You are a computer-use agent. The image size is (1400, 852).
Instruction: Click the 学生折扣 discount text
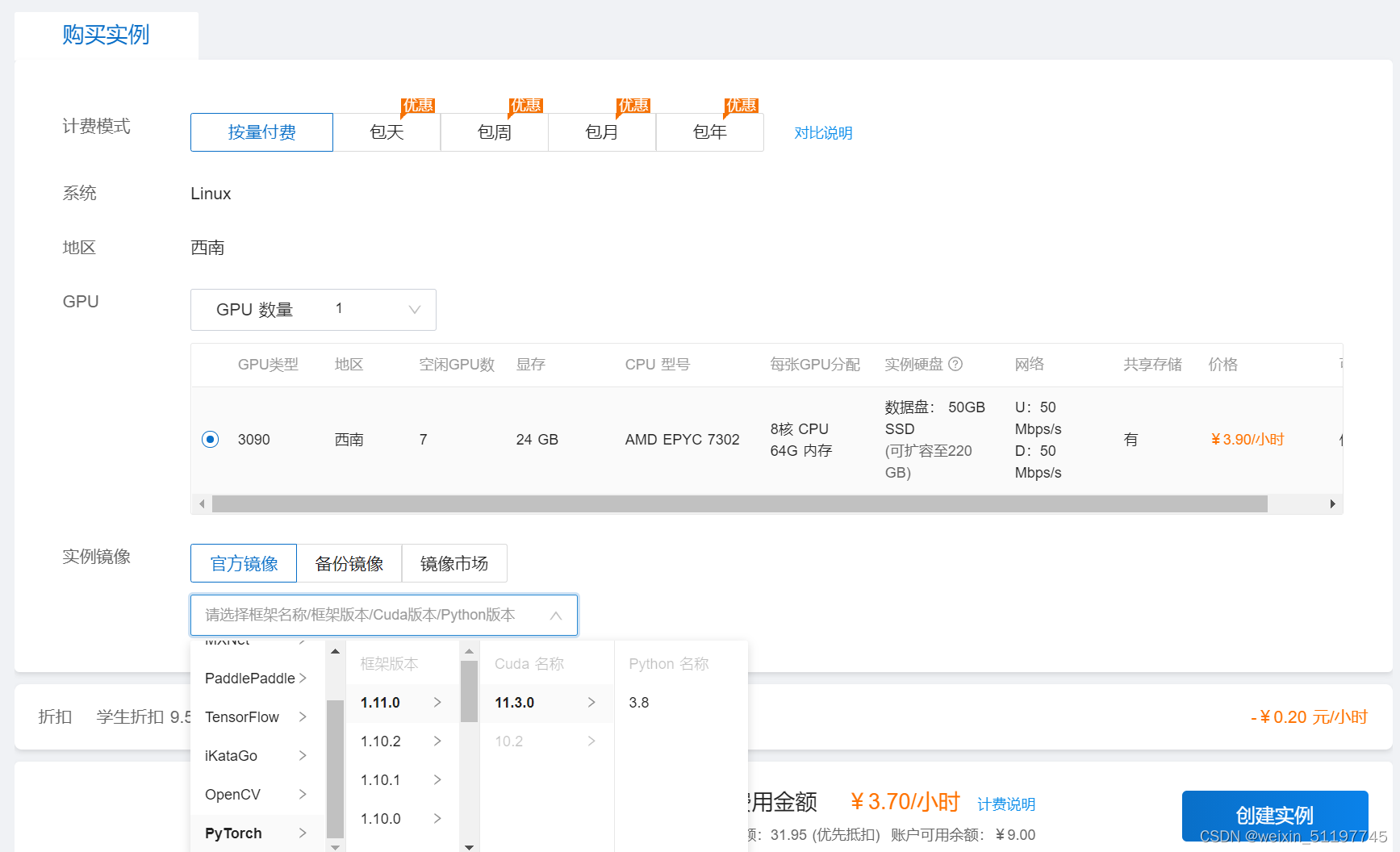pyautogui.click(x=144, y=717)
